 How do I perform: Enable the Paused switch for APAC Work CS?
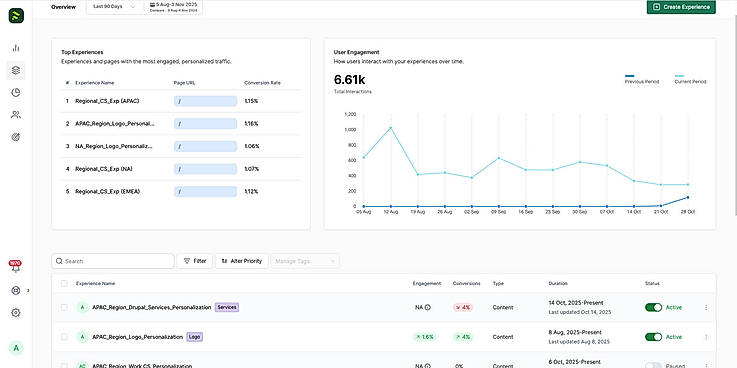653,366
